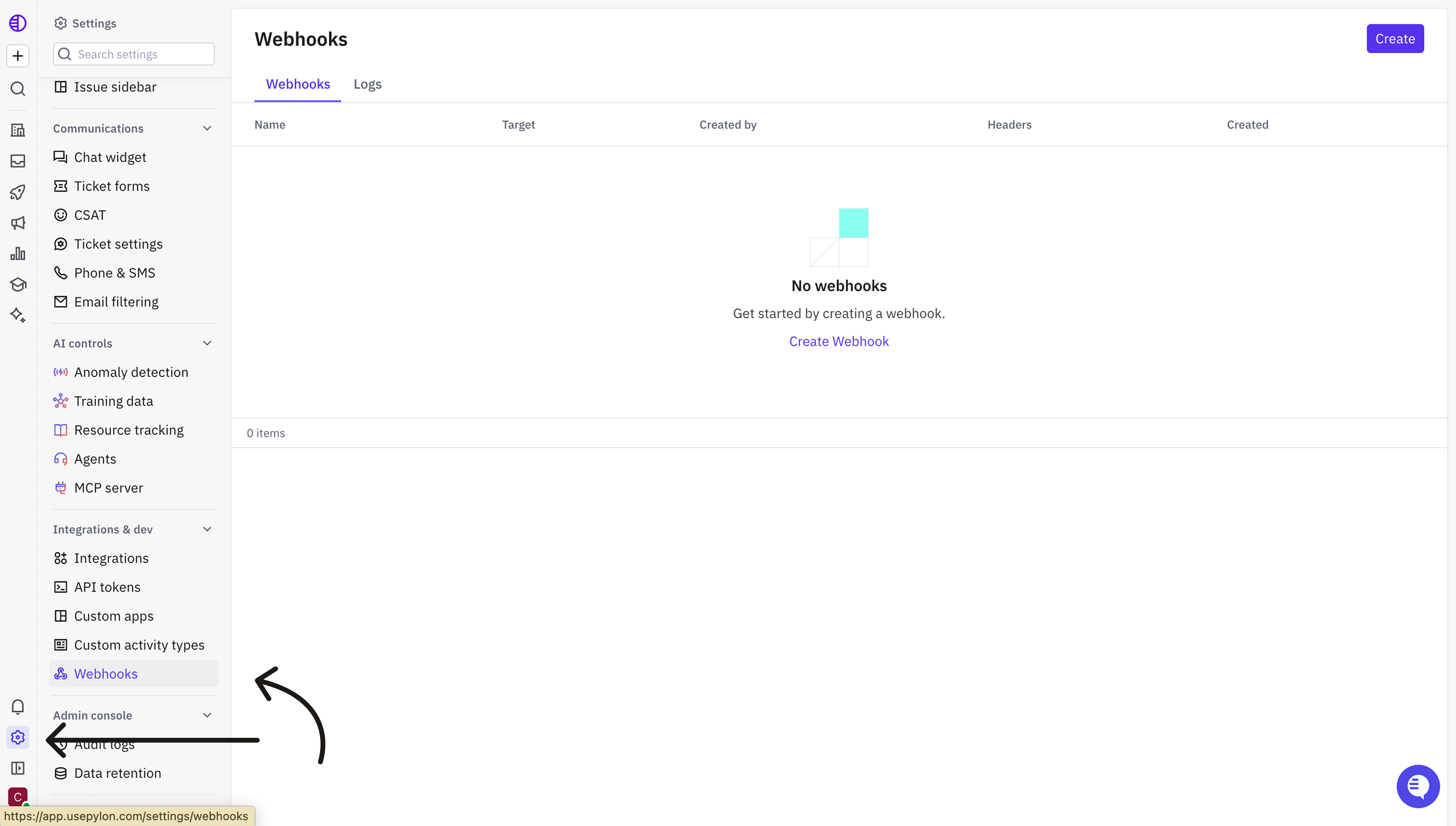Select the Webhooks tab

[x=298, y=84]
